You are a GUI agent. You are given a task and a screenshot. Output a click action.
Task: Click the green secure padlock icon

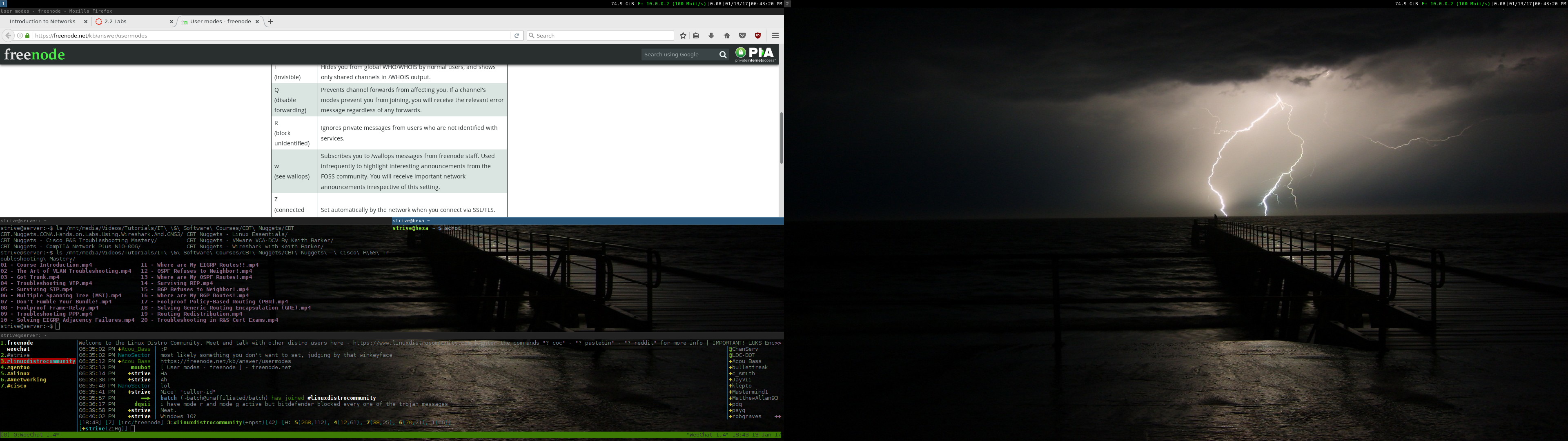click(27, 36)
